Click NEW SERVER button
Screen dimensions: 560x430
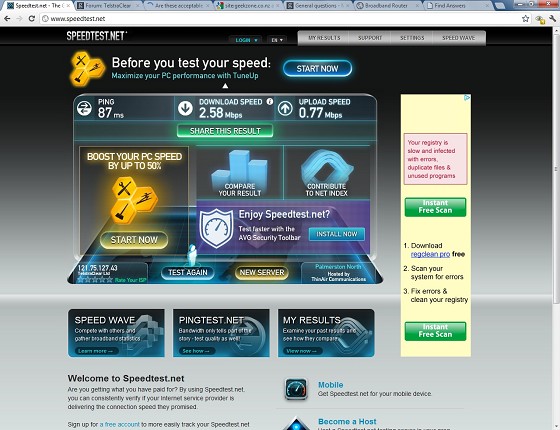(262, 272)
